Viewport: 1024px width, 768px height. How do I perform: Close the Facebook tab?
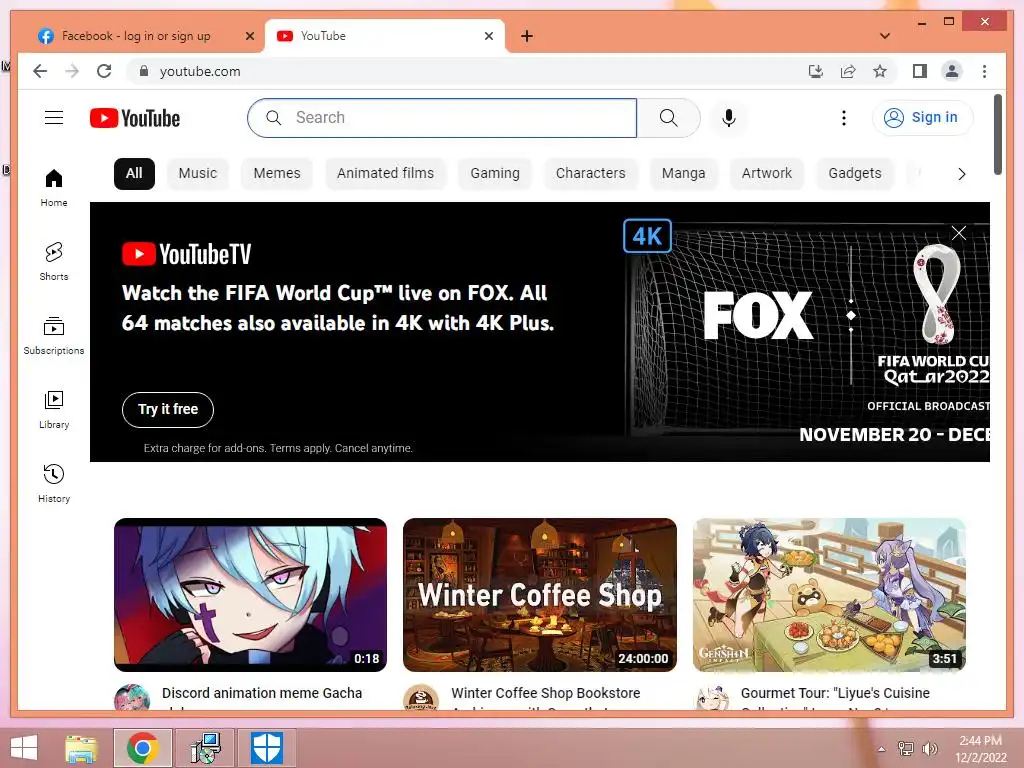(249, 36)
